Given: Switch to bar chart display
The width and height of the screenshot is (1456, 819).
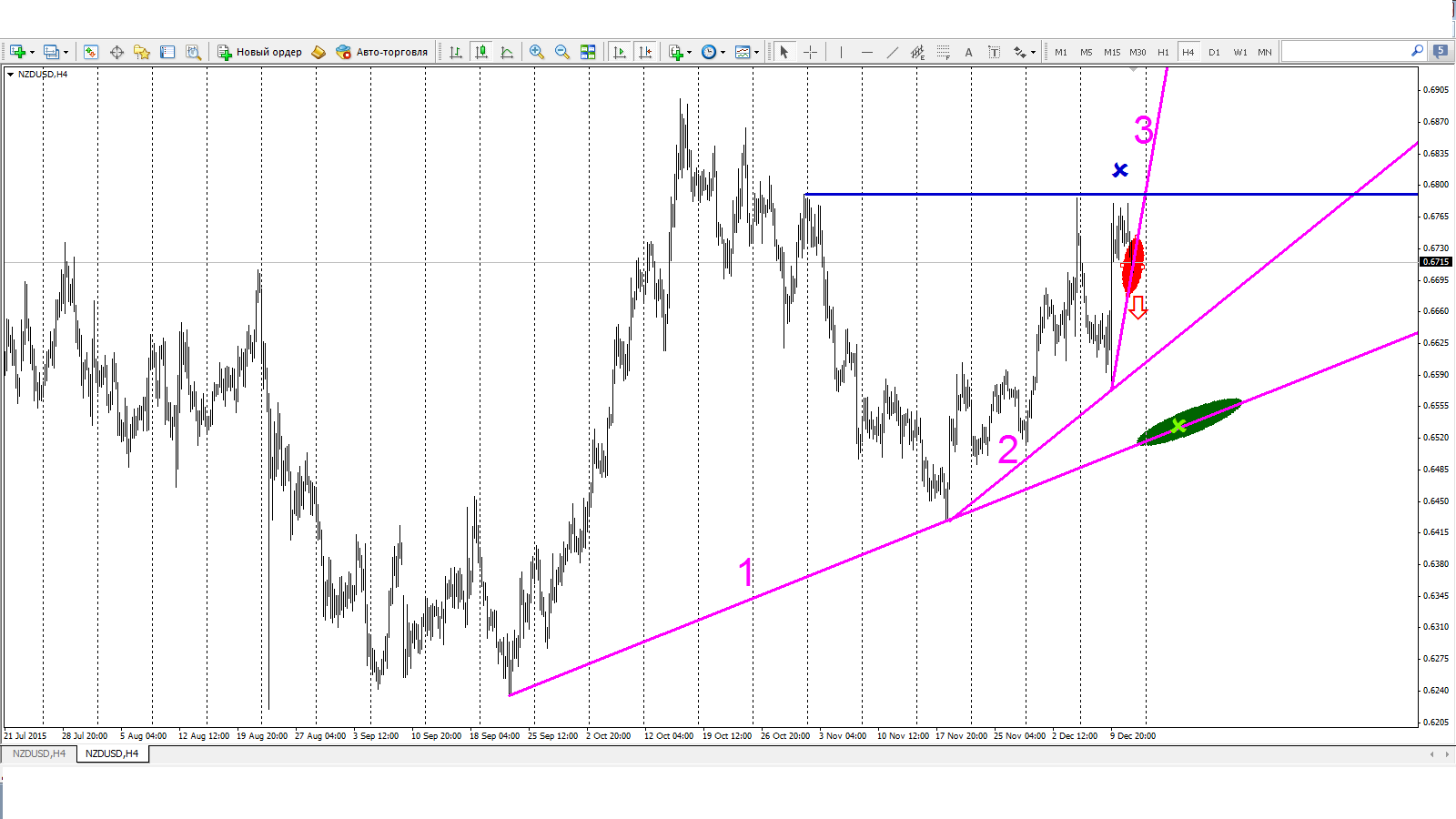Looking at the screenshot, I should coord(456,52).
